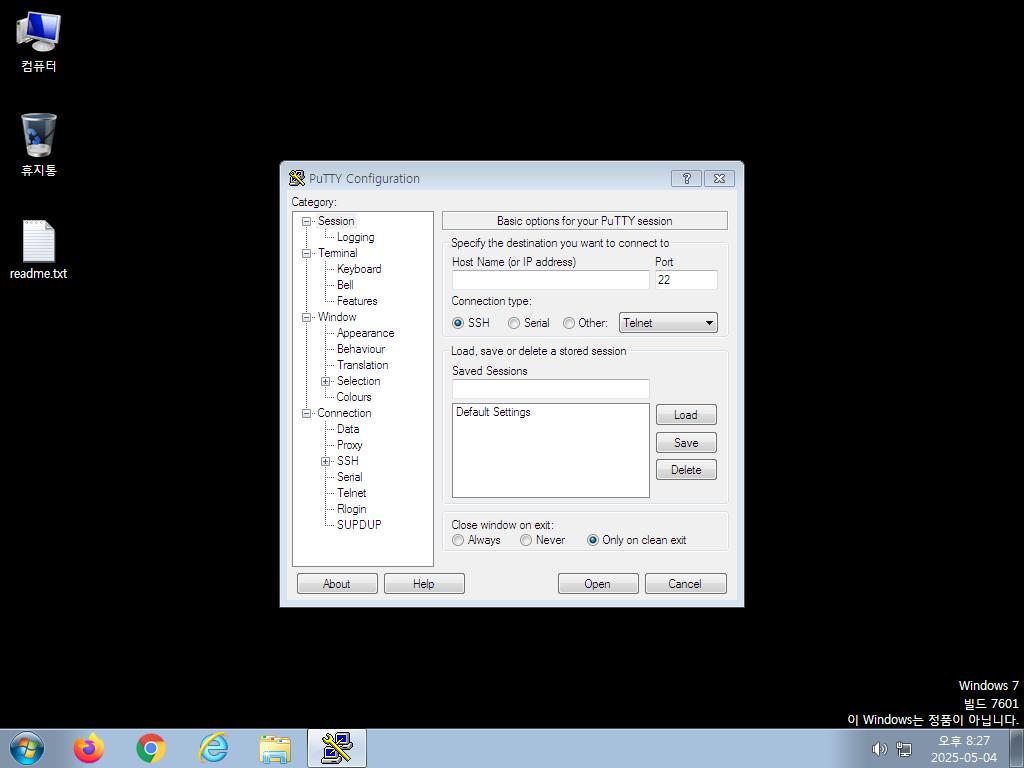Select the Window category
Viewport: 1024px width, 768px height.
coord(336,317)
